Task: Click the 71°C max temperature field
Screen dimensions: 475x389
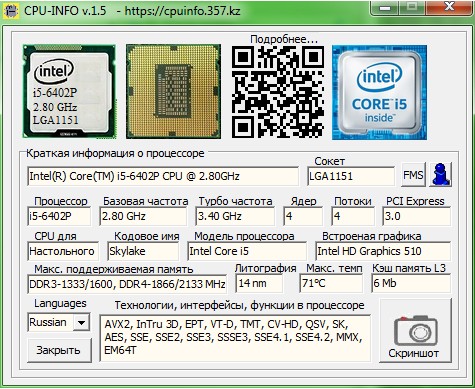Action: (x=331, y=284)
